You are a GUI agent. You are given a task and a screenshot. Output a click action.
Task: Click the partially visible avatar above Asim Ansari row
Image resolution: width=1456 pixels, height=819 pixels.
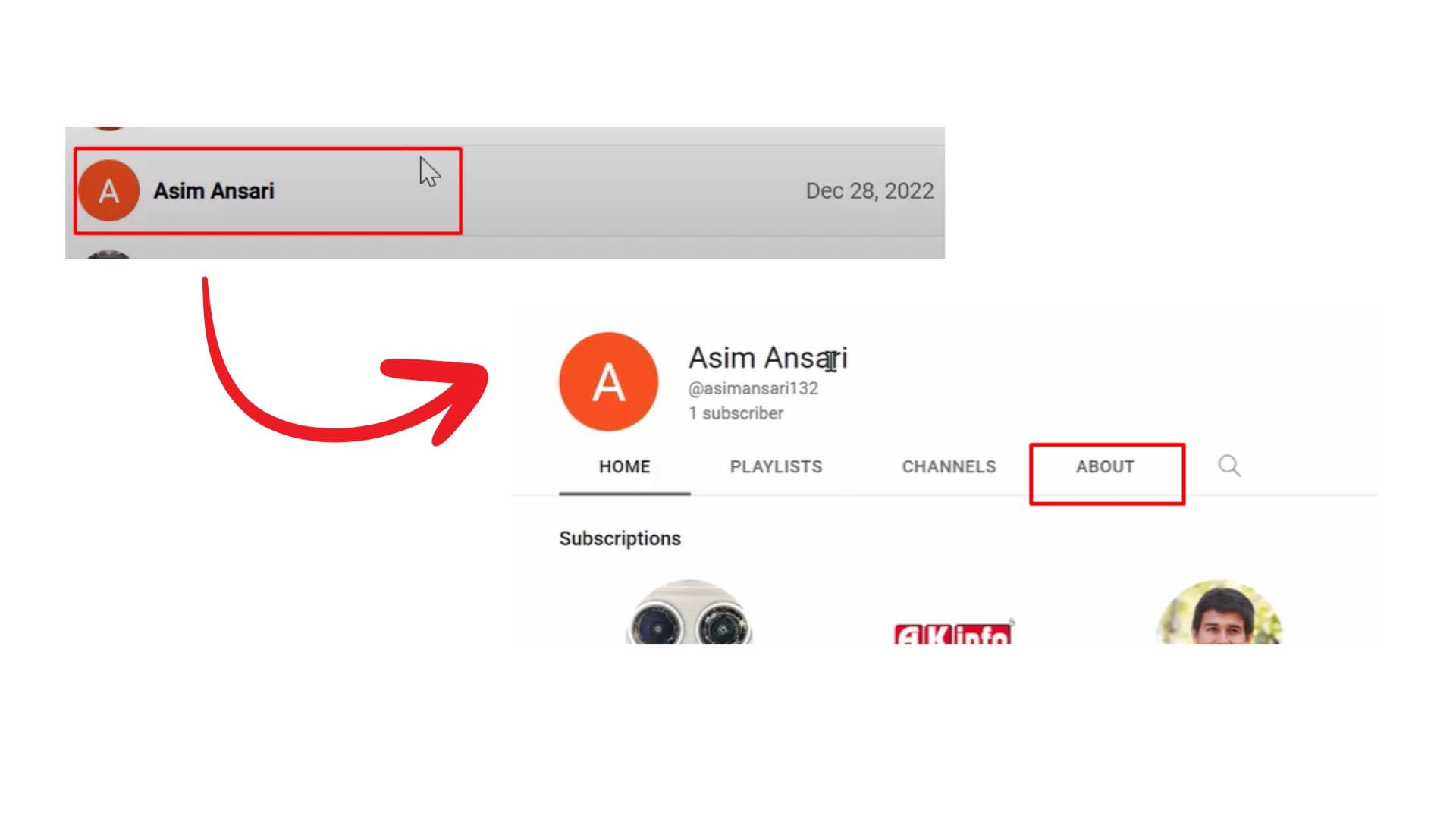[x=109, y=128]
